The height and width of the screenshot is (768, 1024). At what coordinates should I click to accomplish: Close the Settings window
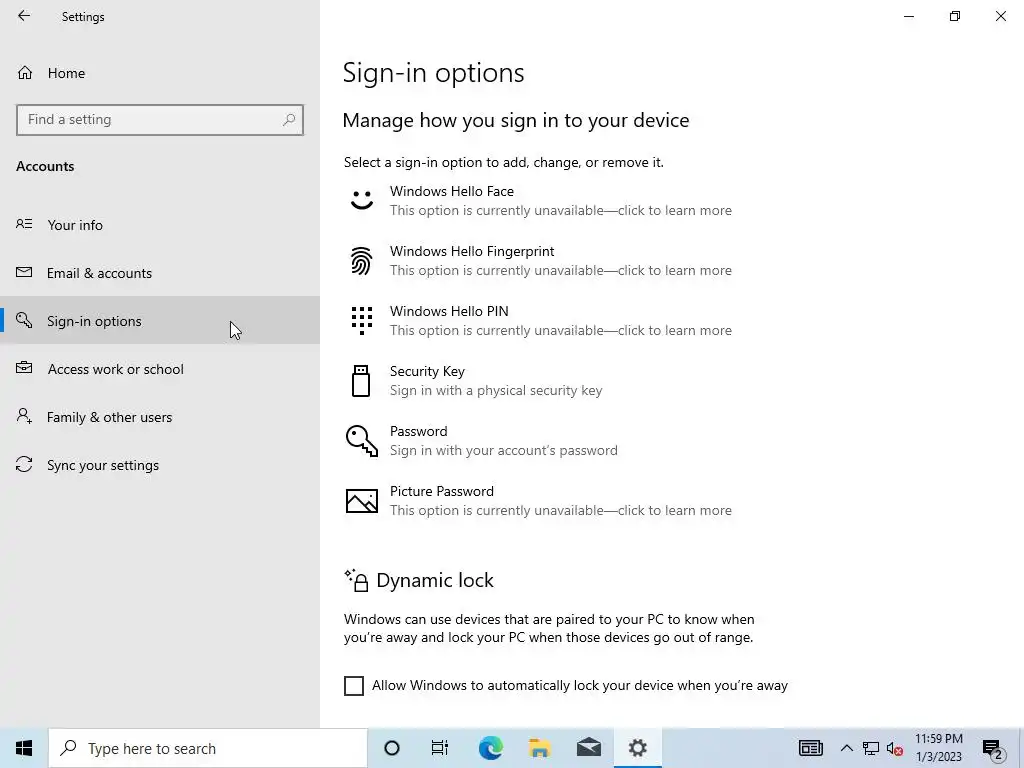[x=1000, y=16]
